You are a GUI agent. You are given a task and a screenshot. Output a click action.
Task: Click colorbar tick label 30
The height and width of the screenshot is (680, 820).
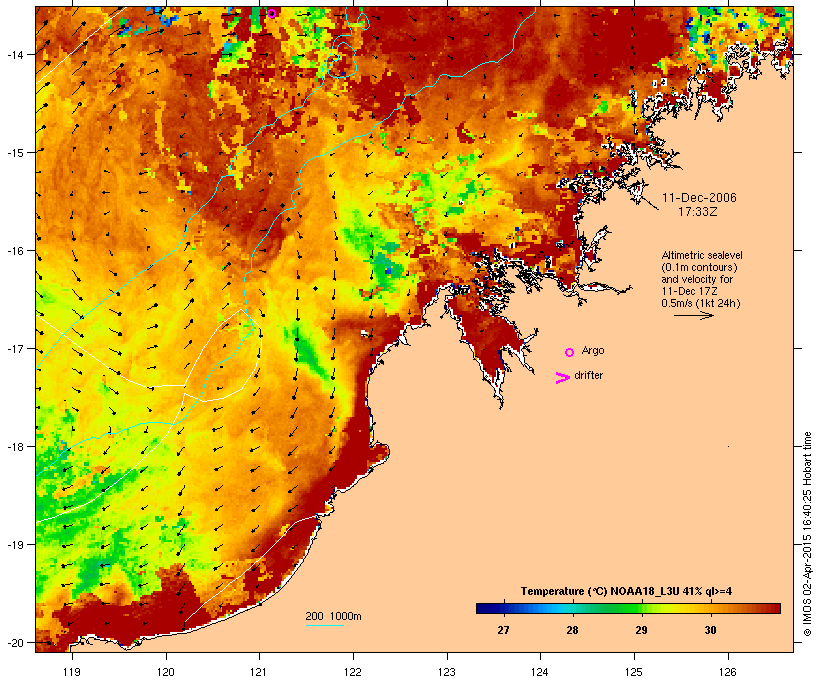710,630
